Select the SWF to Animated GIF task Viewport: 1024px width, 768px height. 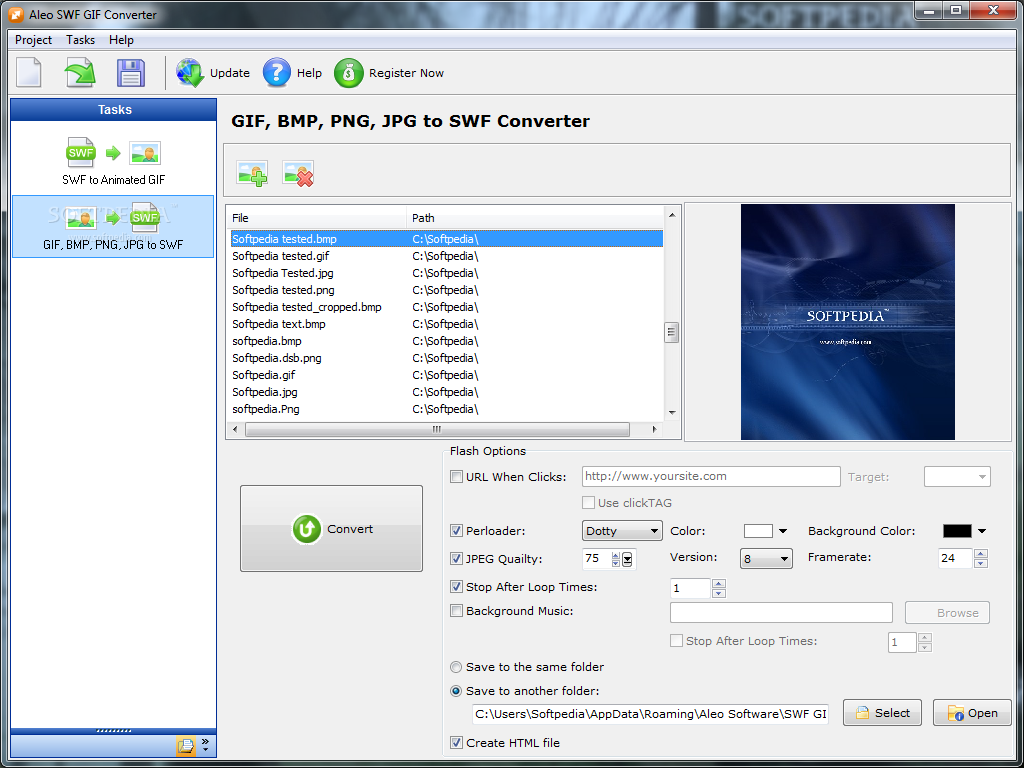click(x=114, y=161)
